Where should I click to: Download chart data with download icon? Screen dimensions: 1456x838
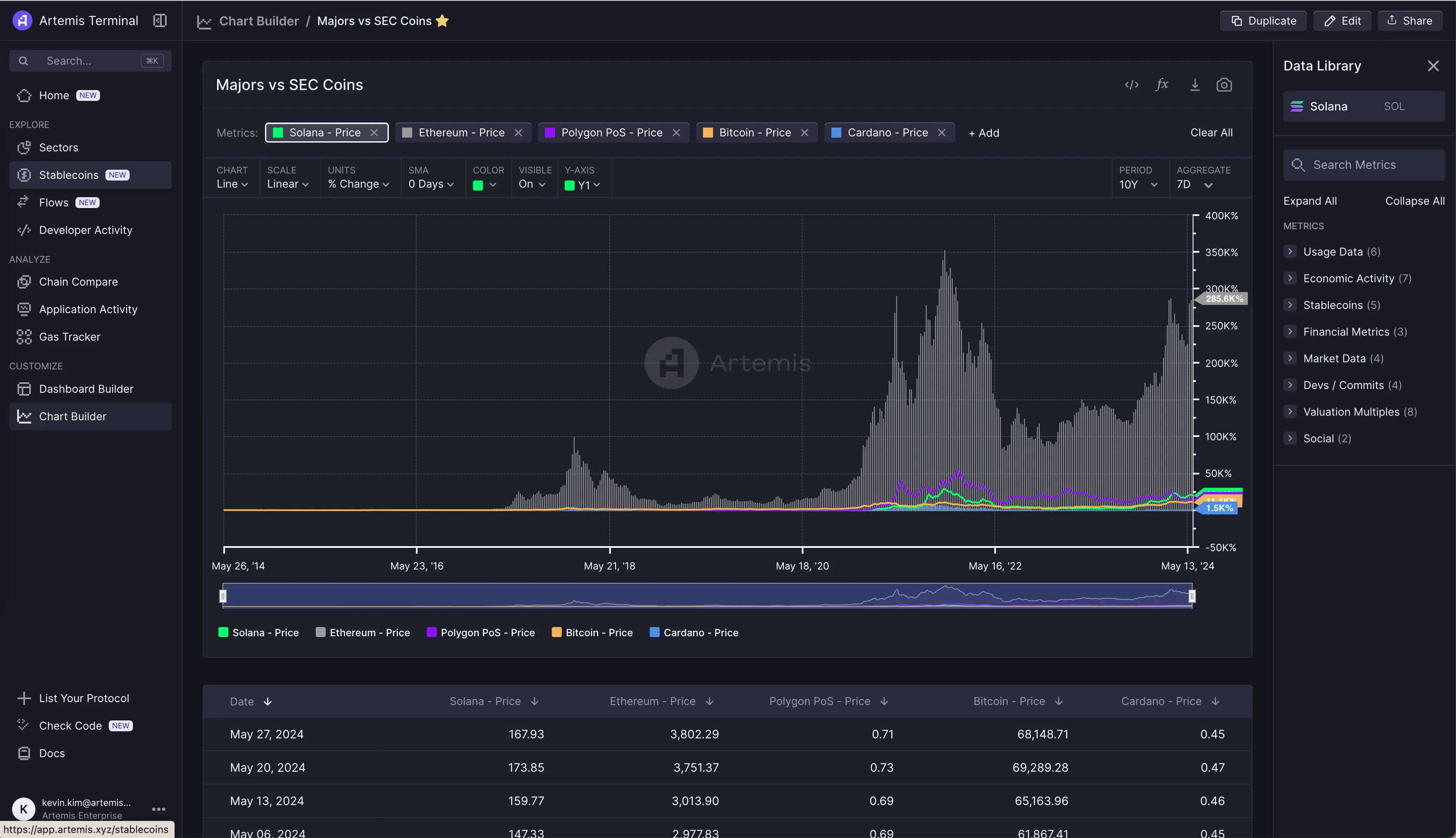pos(1195,85)
